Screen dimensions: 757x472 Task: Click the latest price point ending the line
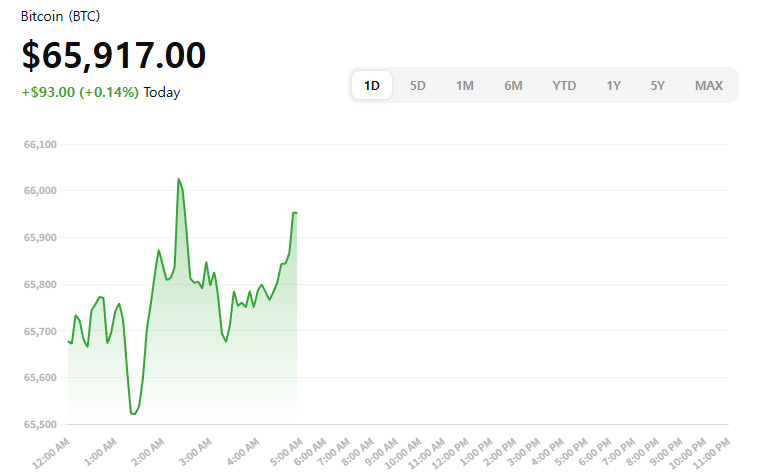point(296,212)
